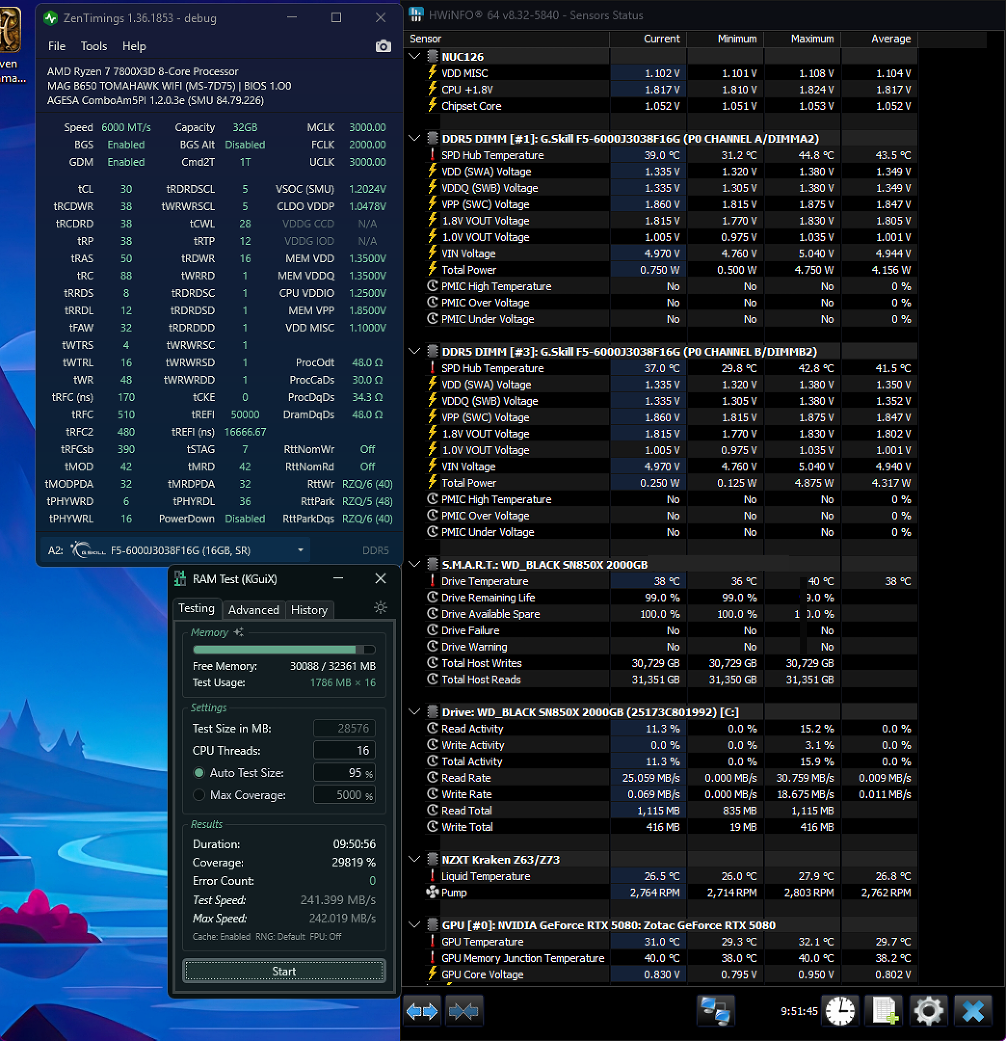The image size is (1006, 1041).
Task: Click the desktop icon at top-left corner
Action: pyautogui.click(x=9, y=29)
